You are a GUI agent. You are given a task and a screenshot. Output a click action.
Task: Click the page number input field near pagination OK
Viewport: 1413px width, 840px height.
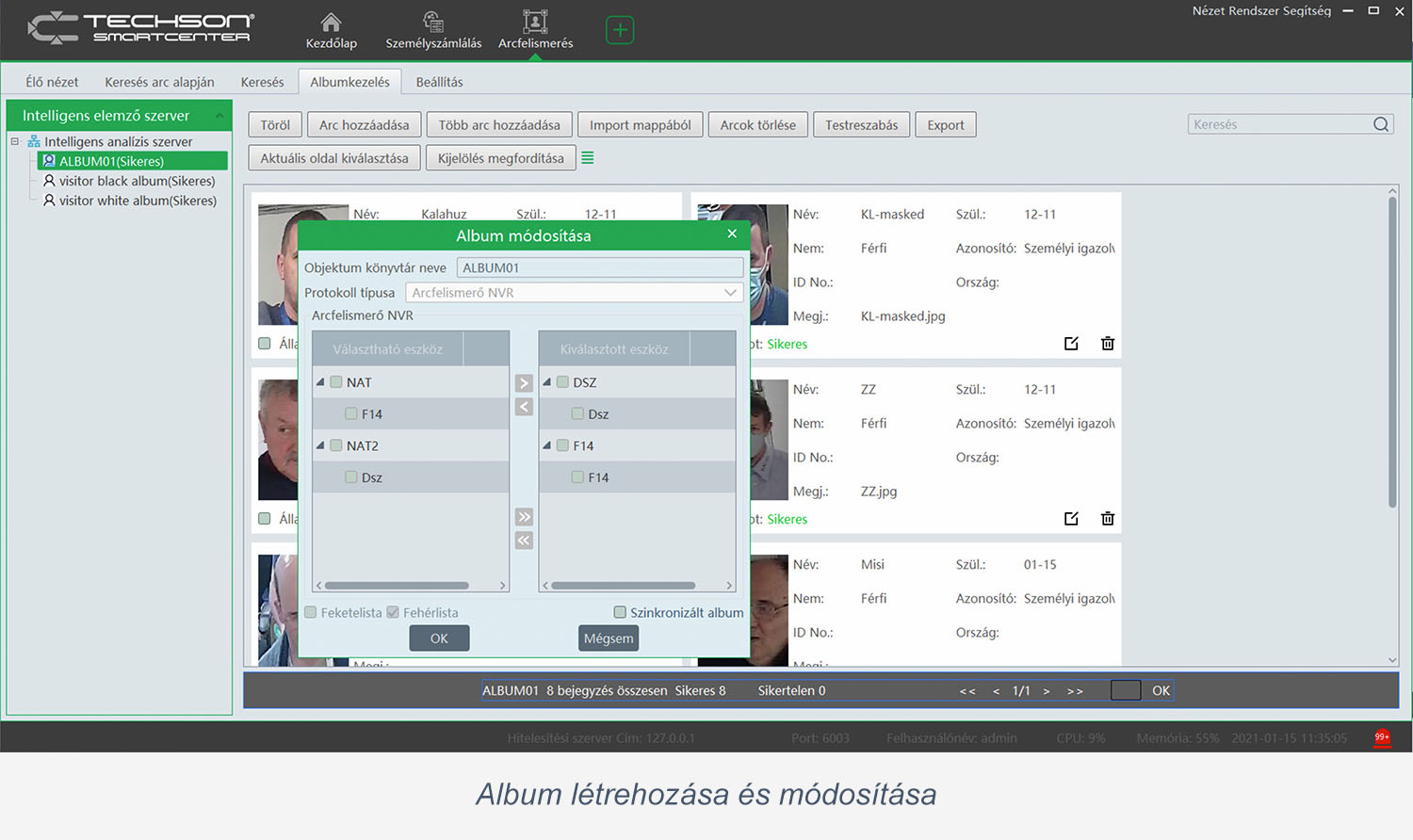pos(1126,690)
